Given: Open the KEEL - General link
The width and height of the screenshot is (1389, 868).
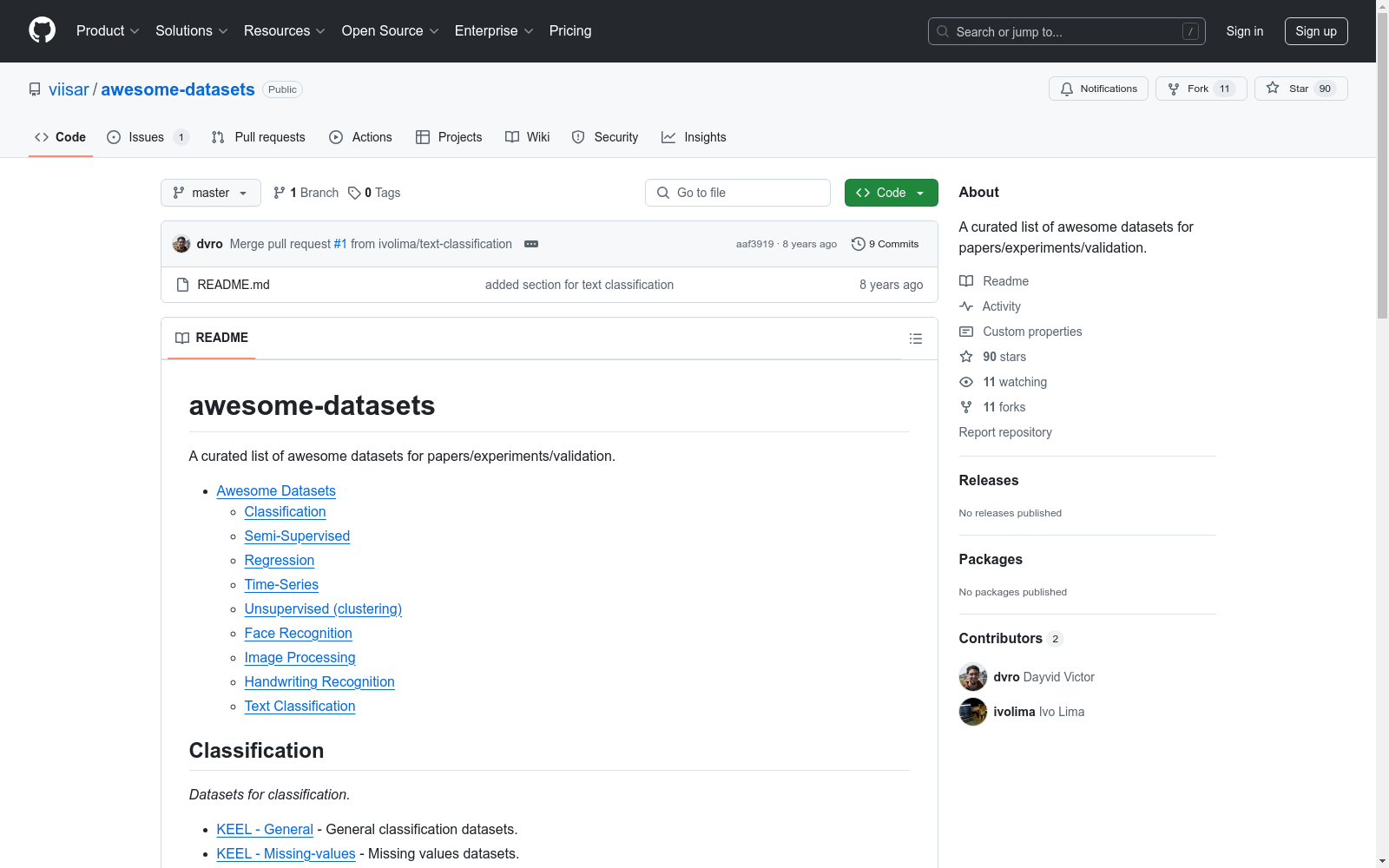Looking at the screenshot, I should [265, 830].
